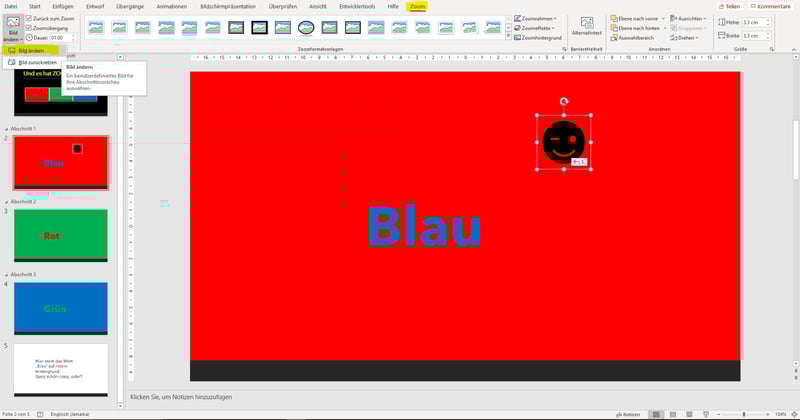Viewport: 800px width, 420px height.
Task: Click the accessibility check icon in status bar
Action: click(40, 414)
